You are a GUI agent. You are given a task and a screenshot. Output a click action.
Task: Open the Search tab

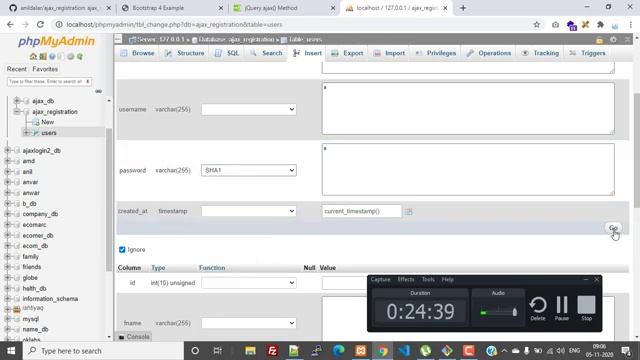[267, 53]
